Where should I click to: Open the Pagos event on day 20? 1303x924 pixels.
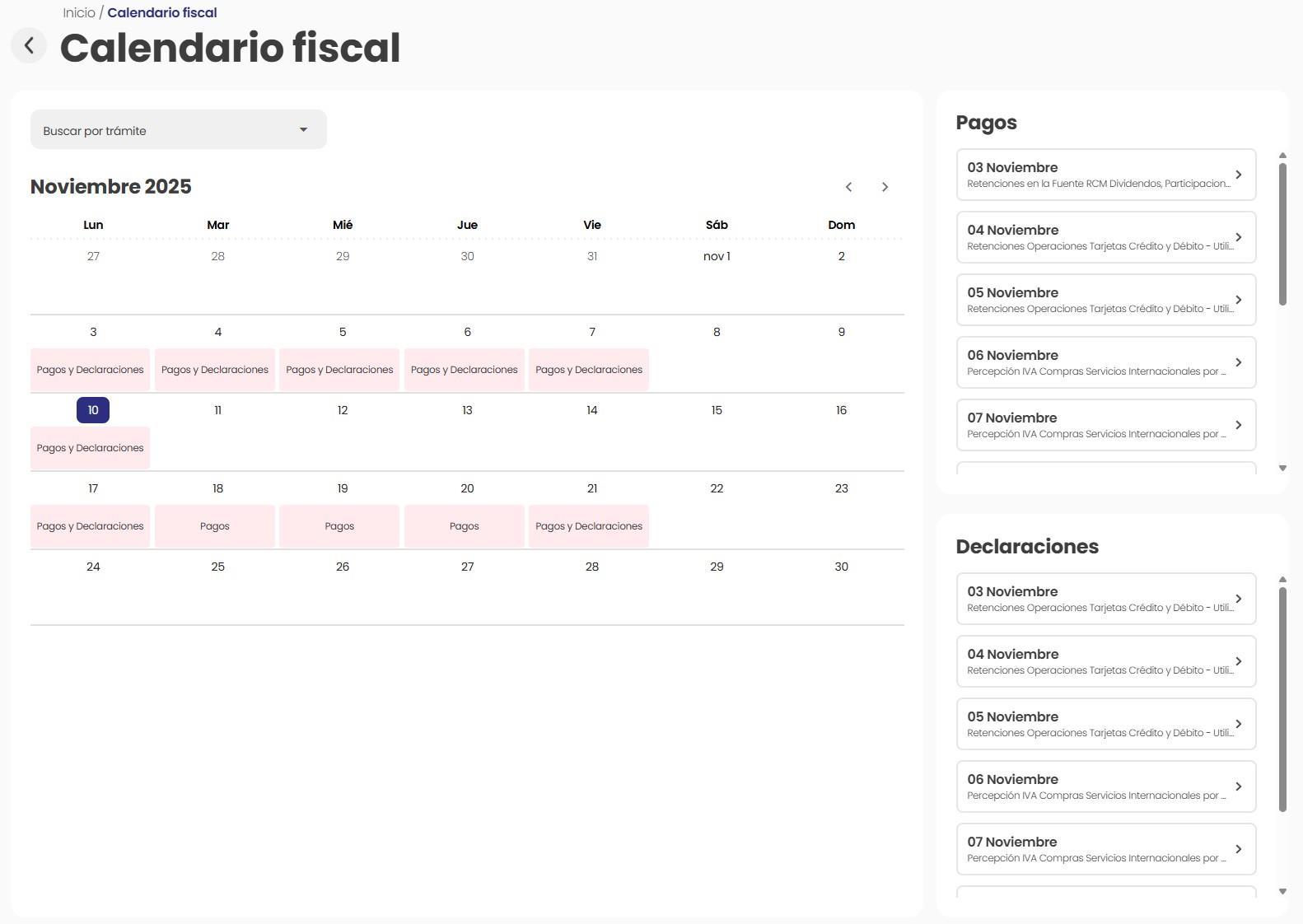pyautogui.click(x=465, y=526)
